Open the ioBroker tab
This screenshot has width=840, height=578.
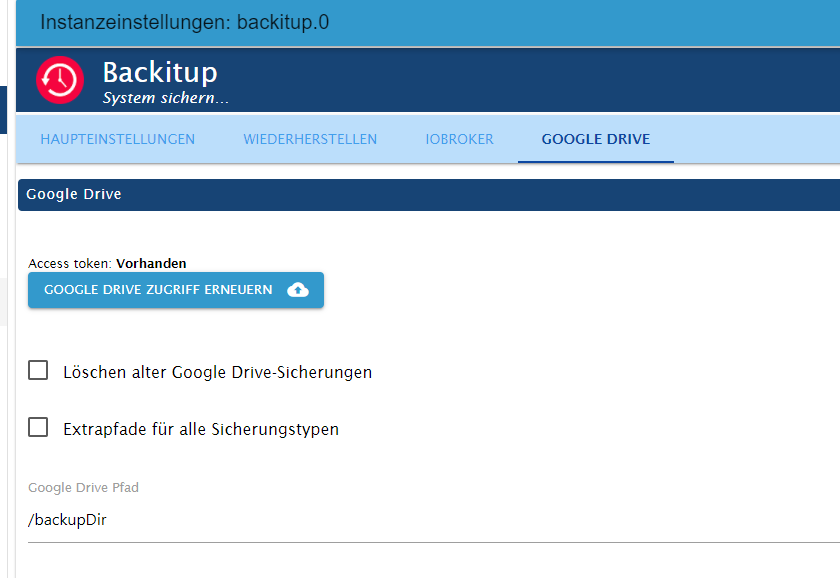pos(460,139)
